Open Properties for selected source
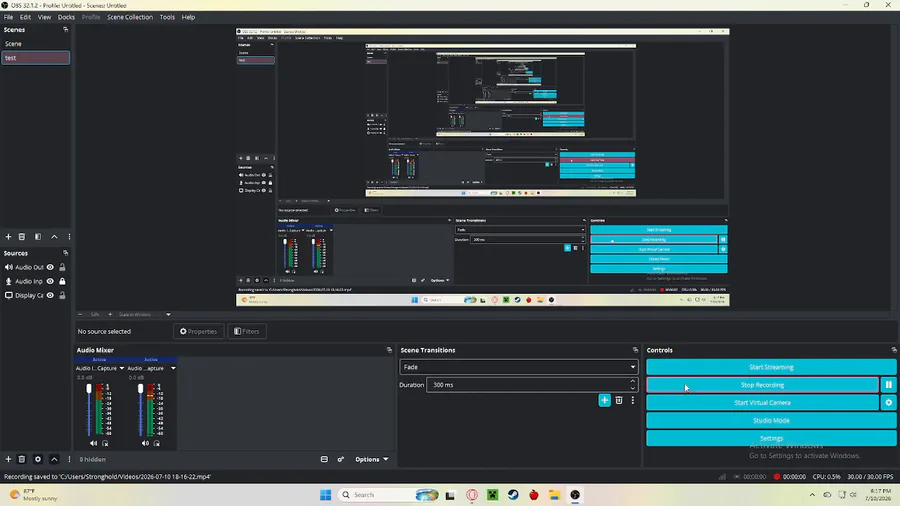The image size is (900, 506). pos(199,331)
